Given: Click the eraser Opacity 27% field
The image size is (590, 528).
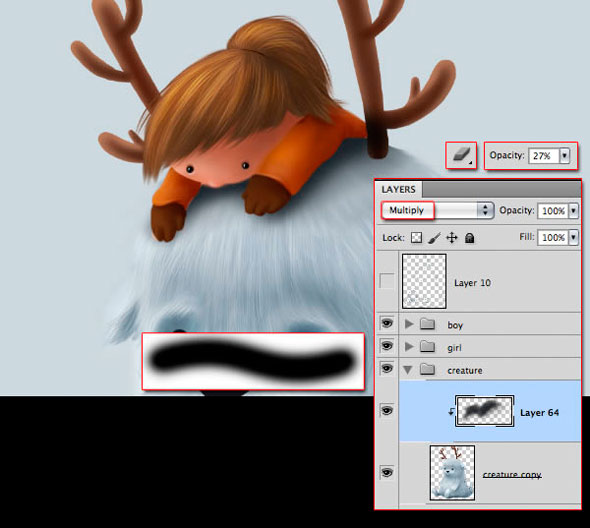Looking at the screenshot, I should [544, 155].
